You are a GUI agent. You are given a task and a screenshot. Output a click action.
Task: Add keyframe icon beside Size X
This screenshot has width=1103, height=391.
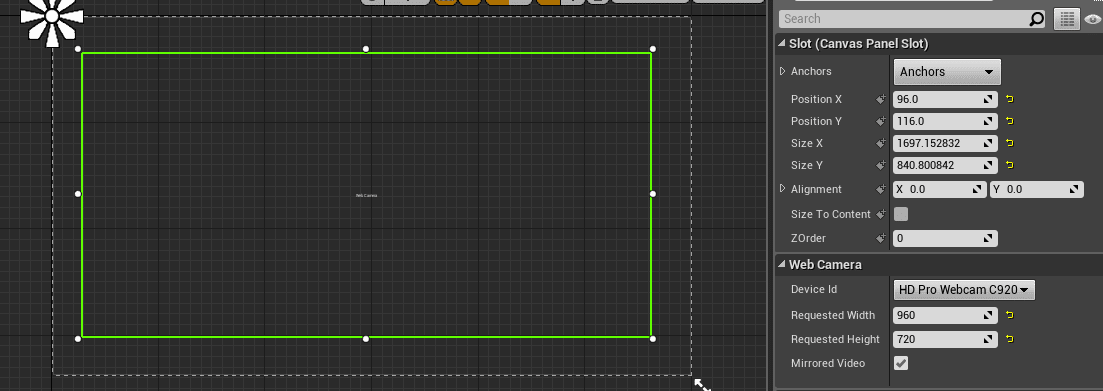881,143
